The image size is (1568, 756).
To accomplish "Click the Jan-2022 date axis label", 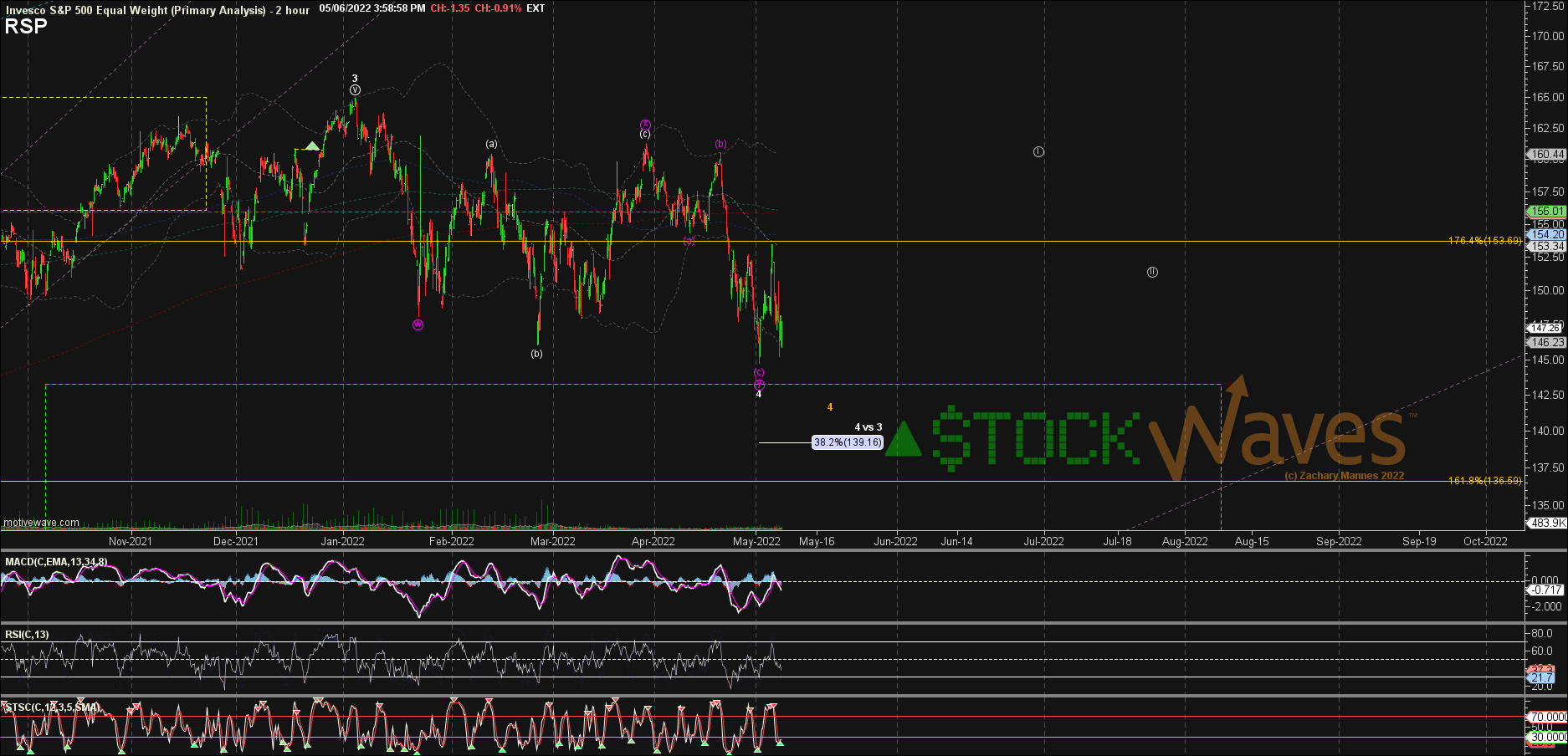I will pyautogui.click(x=342, y=541).
